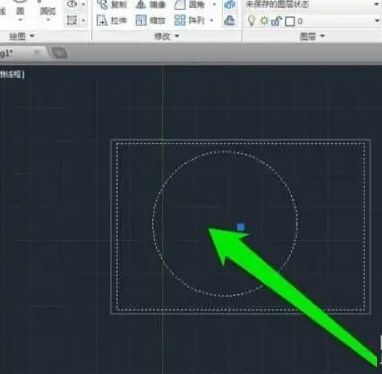Select the Mirror (镜像) tool
382x374 pixels.
[151, 5]
